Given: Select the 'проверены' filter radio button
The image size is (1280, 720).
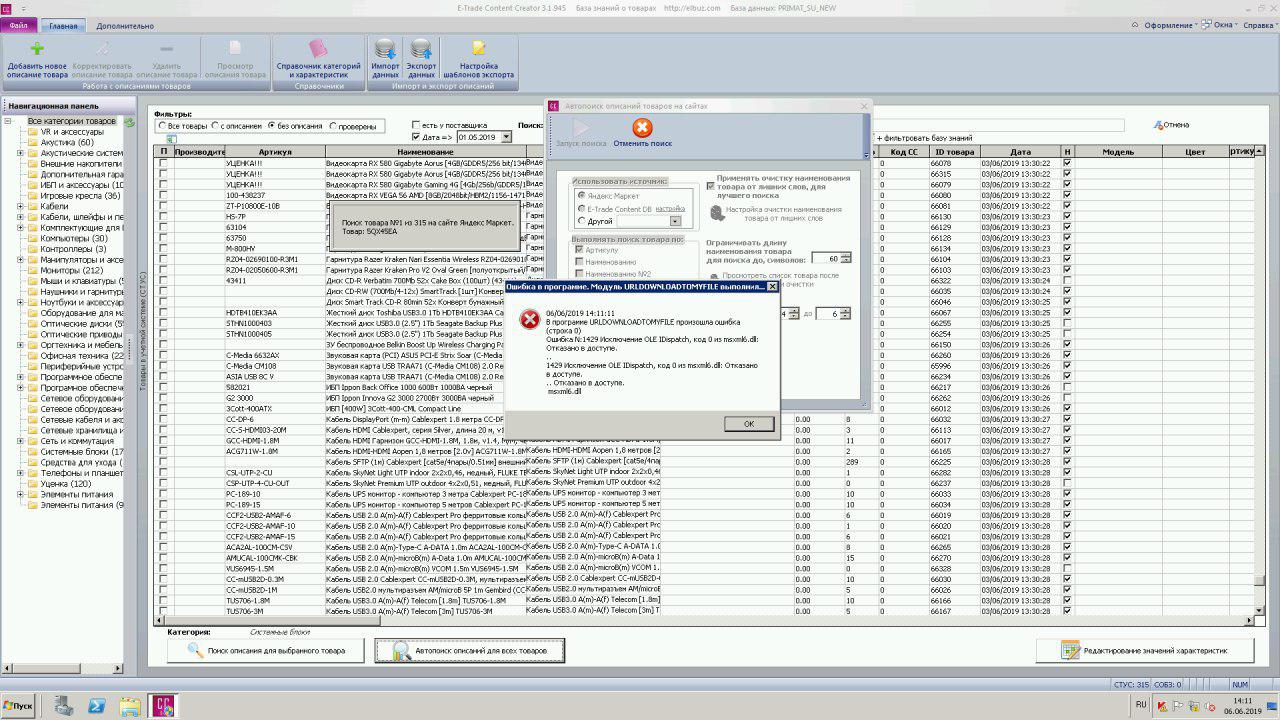Looking at the screenshot, I should 333,126.
